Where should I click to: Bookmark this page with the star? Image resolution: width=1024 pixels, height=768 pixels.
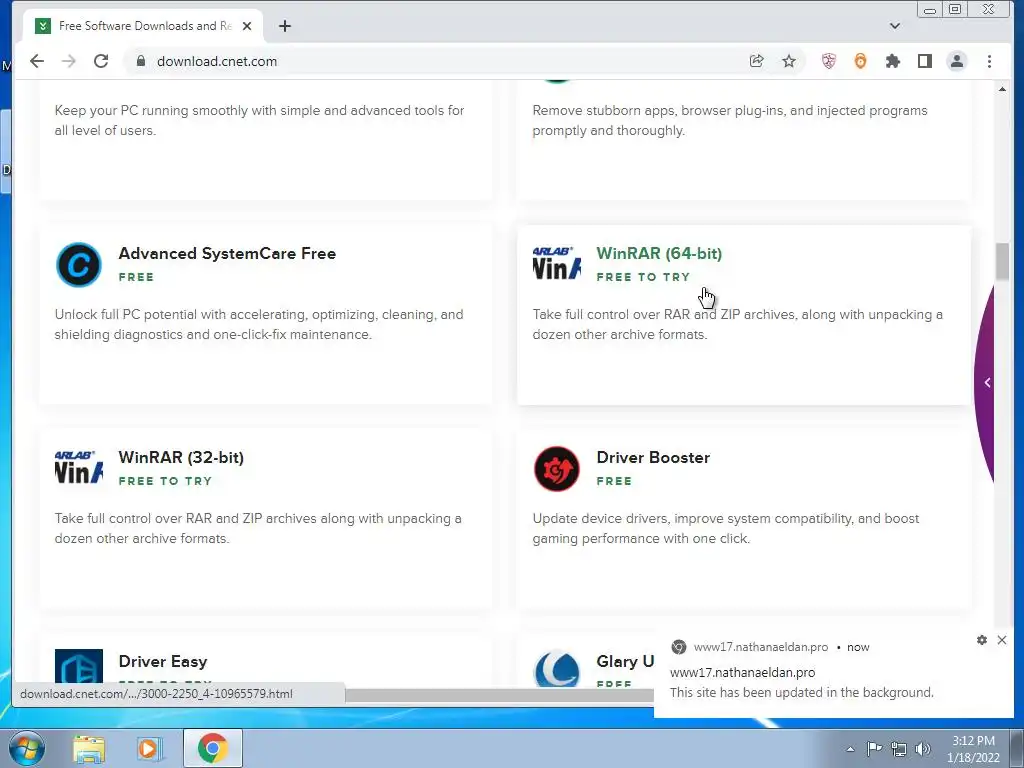(x=789, y=61)
